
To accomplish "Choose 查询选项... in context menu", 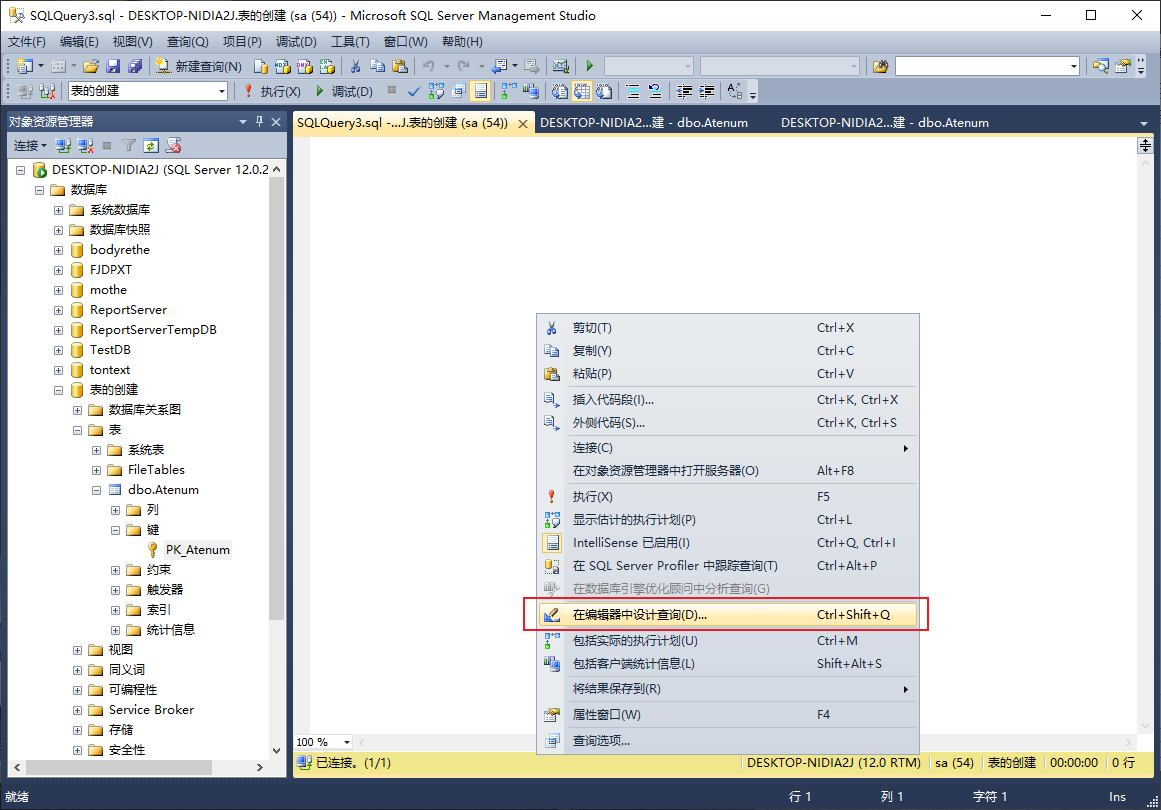I will 729,740.
